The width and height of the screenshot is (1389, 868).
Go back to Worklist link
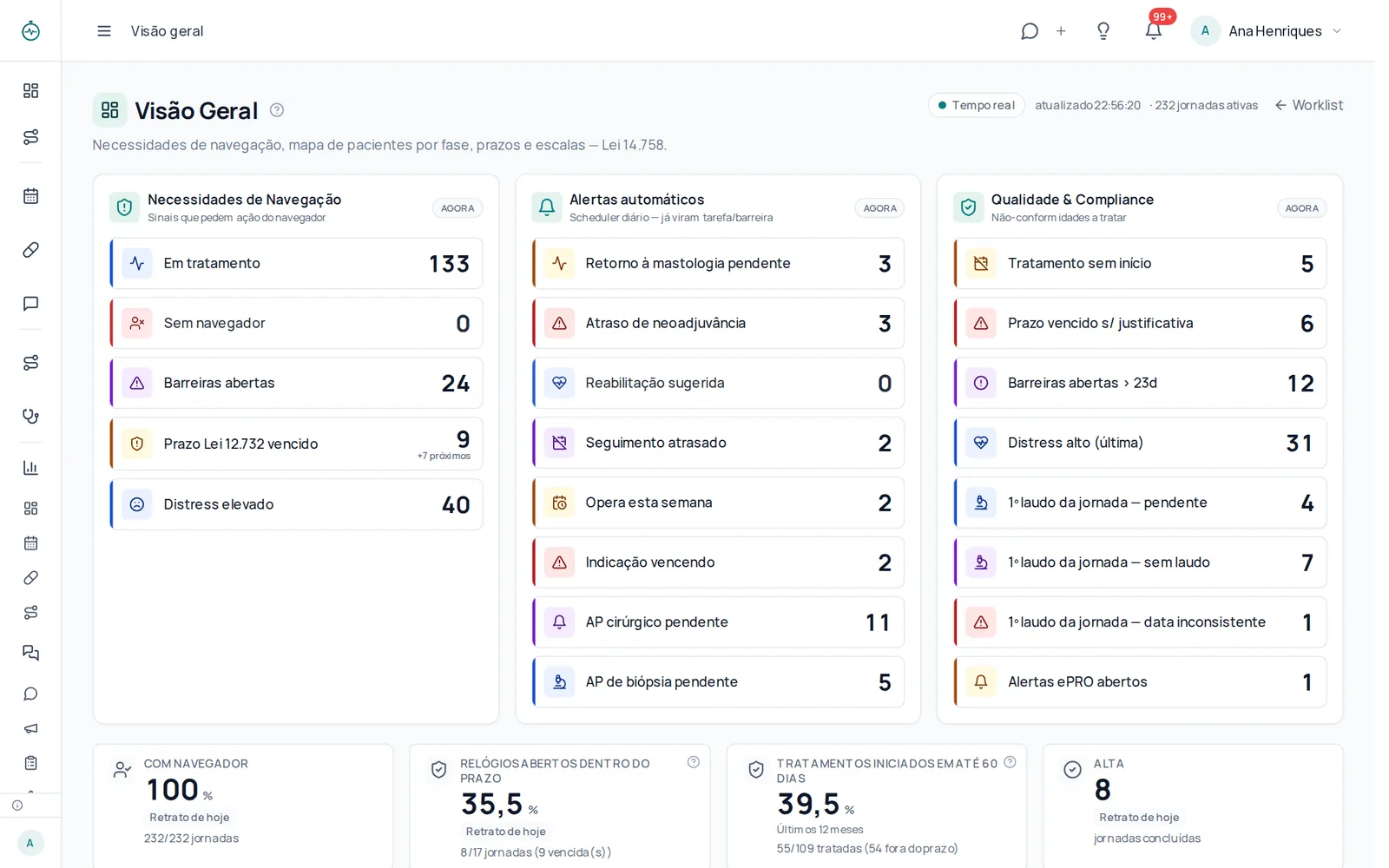(1308, 105)
